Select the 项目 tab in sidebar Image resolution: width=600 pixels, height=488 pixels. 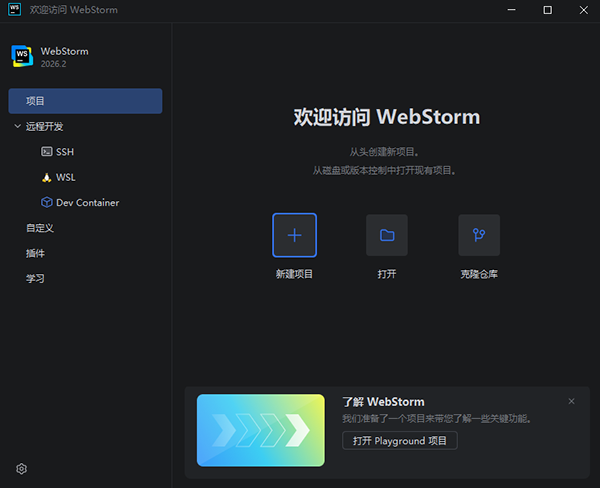click(85, 101)
